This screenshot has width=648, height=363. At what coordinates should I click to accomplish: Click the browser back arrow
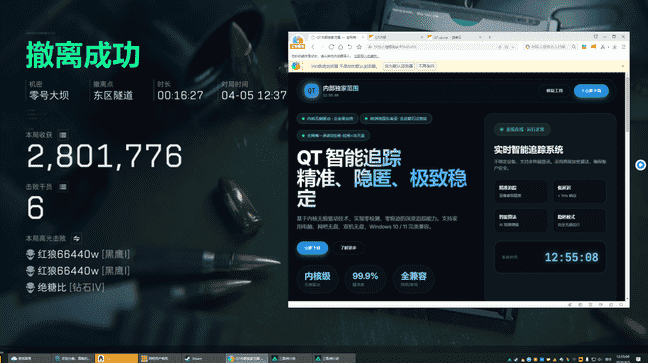pos(313,47)
